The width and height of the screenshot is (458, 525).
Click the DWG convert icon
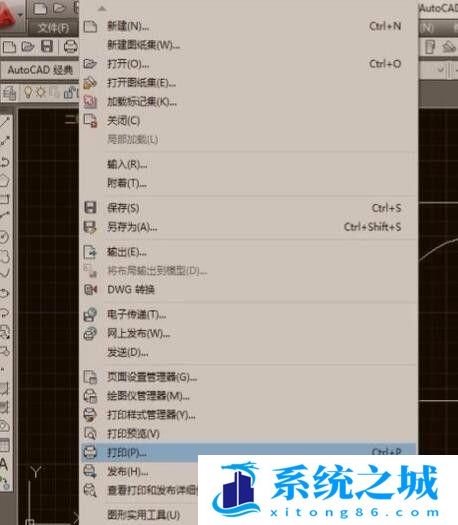(x=90, y=290)
